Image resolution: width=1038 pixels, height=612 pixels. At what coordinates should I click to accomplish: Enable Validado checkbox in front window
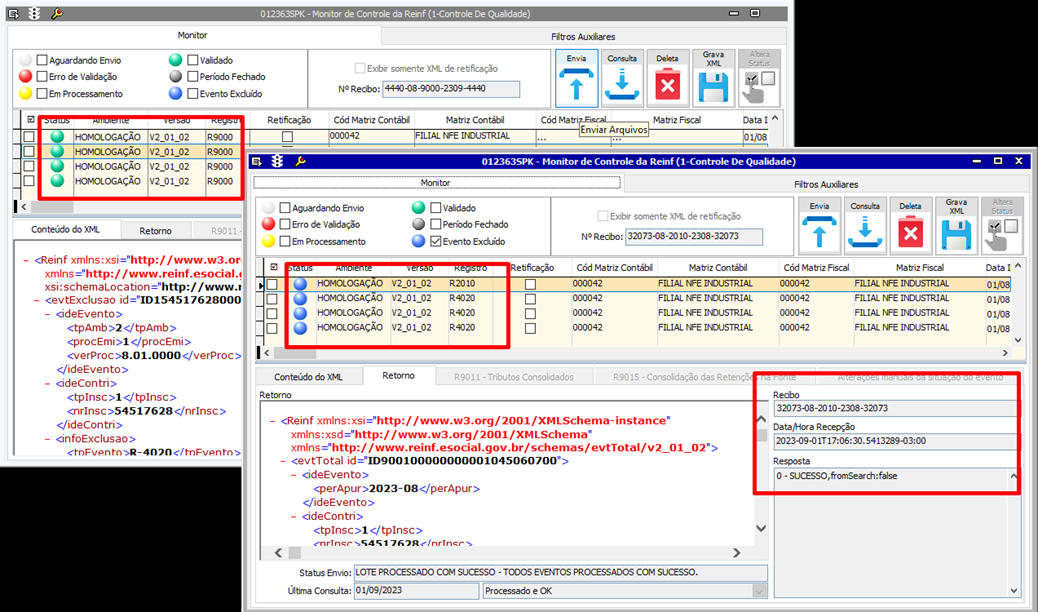436,207
